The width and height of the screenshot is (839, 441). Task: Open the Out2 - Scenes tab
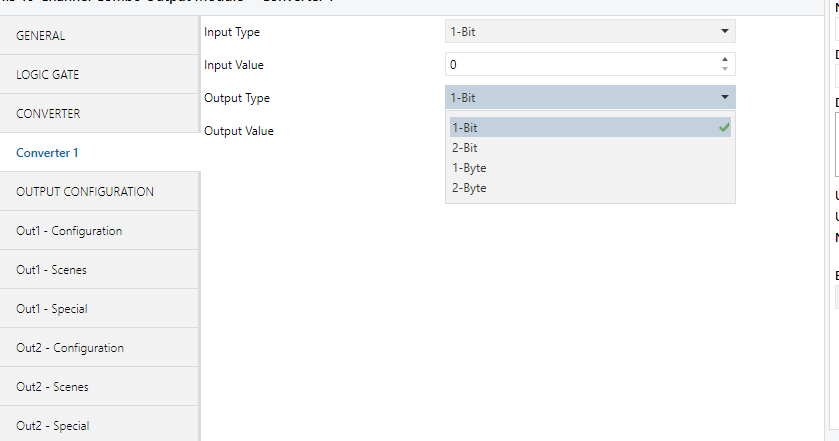100,387
